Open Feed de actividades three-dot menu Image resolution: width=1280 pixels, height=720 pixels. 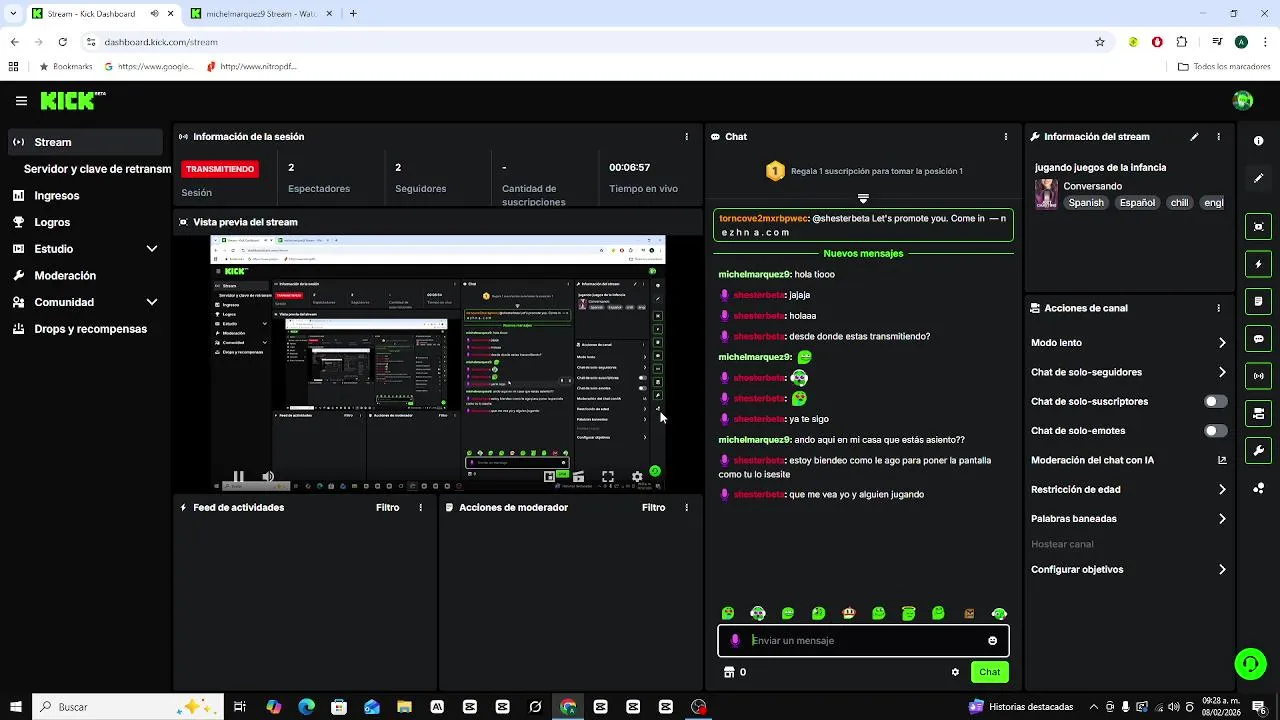click(x=420, y=508)
